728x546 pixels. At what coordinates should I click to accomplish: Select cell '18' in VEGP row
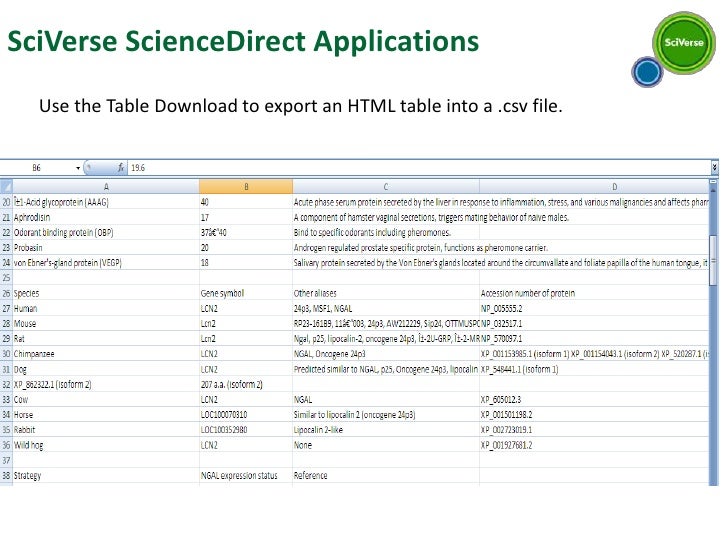click(x=246, y=263)
